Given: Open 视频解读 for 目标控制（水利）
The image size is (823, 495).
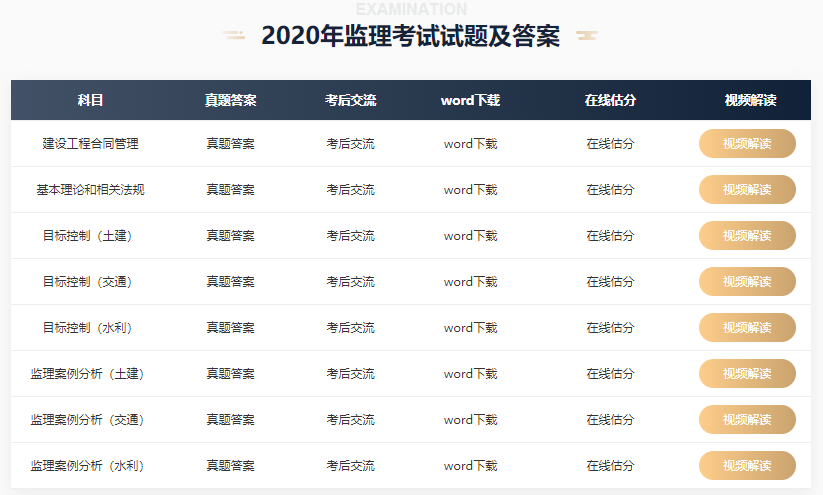Looking at the screenshot, I should pyautogui.click(x=747, y=328).
